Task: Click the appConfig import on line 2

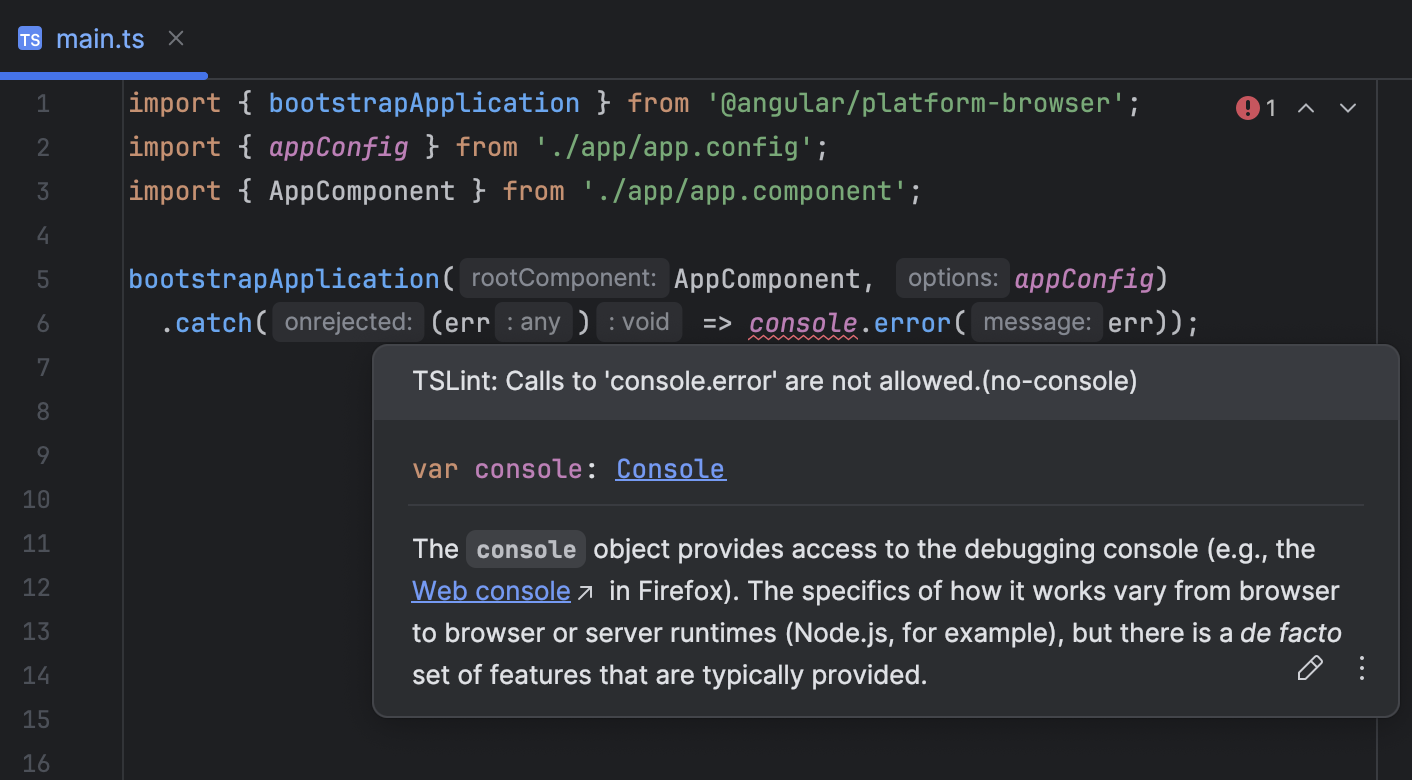Action: tap(338, 147)
